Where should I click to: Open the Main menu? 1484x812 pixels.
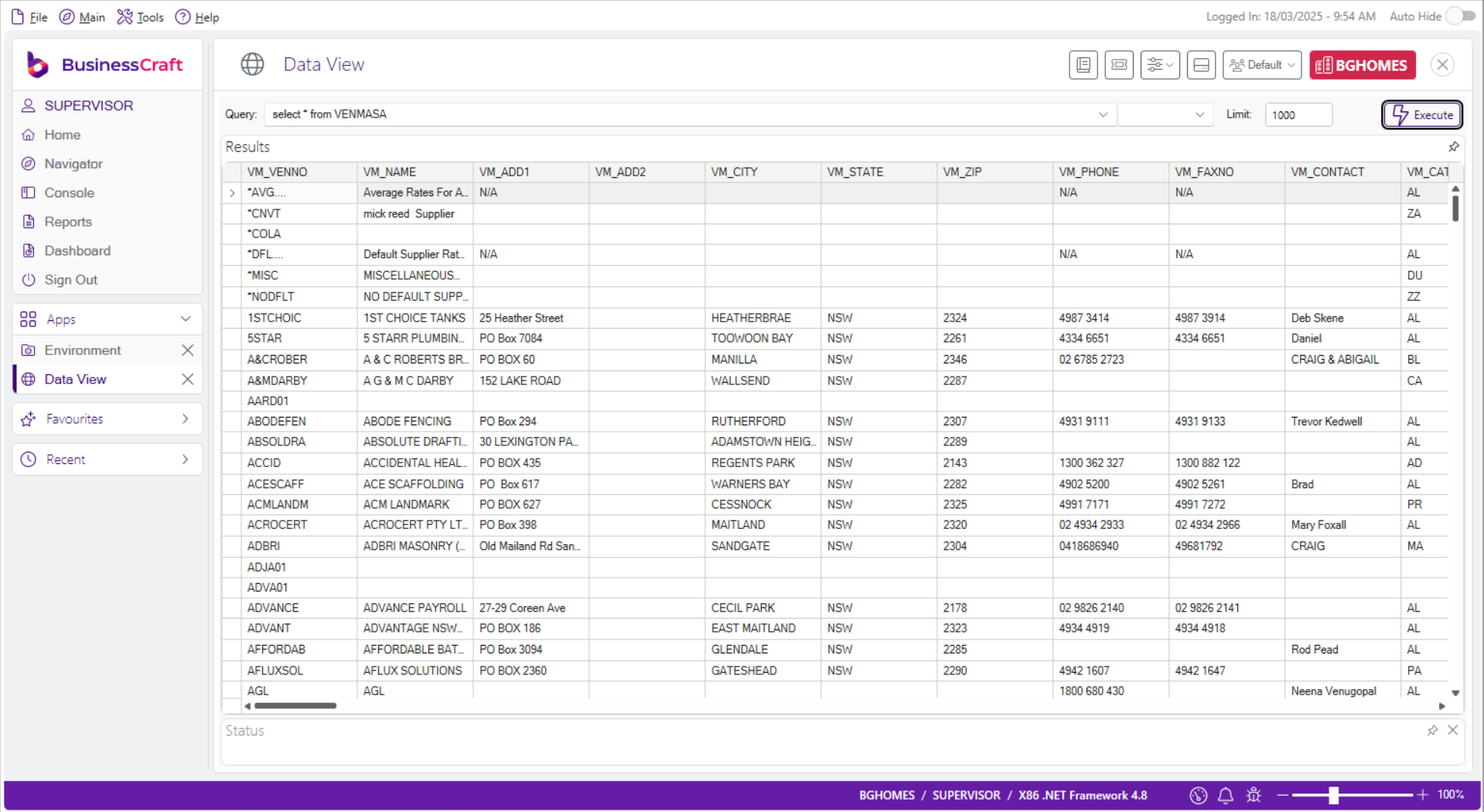tap(82, 17)
